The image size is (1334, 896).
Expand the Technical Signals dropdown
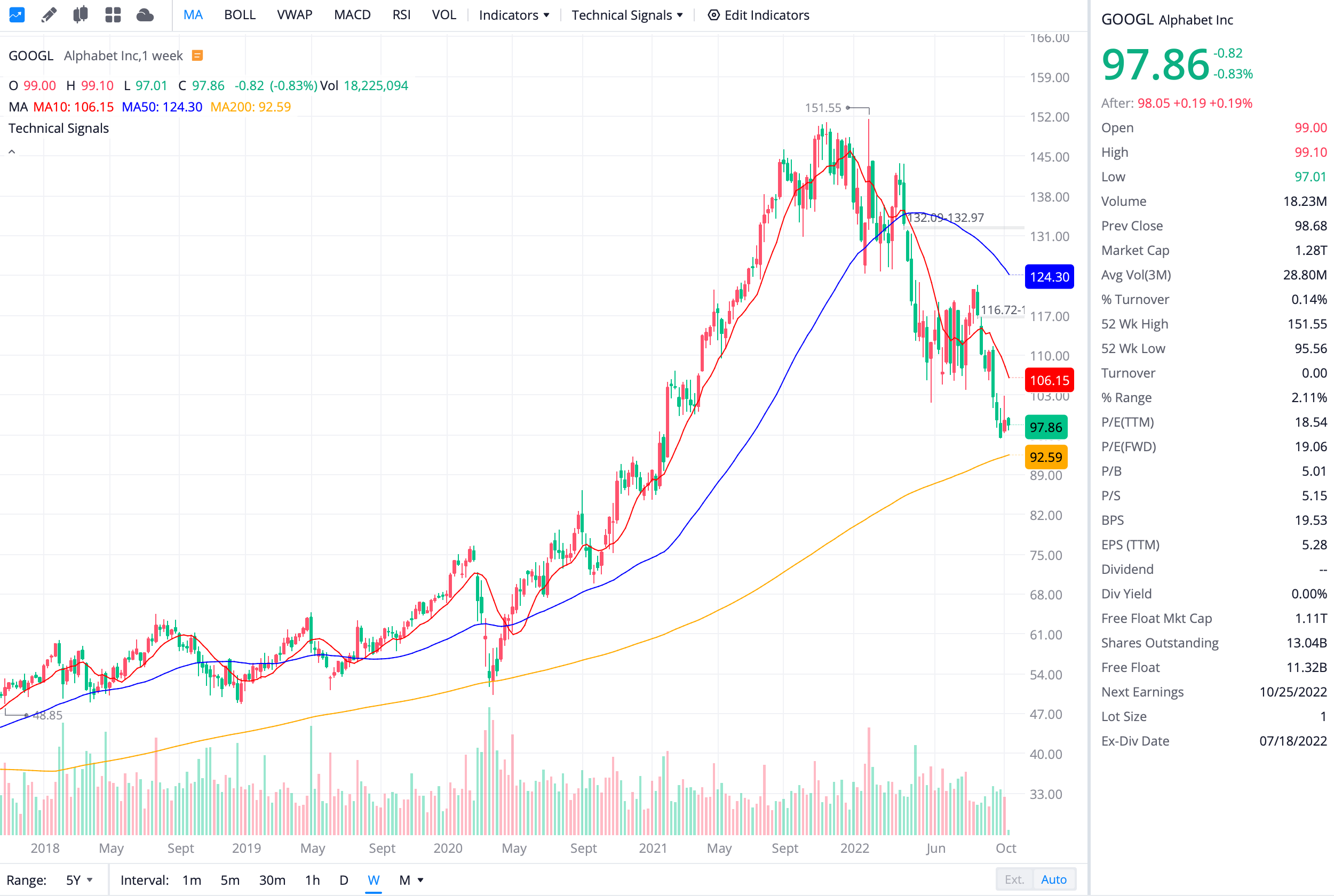627,15
